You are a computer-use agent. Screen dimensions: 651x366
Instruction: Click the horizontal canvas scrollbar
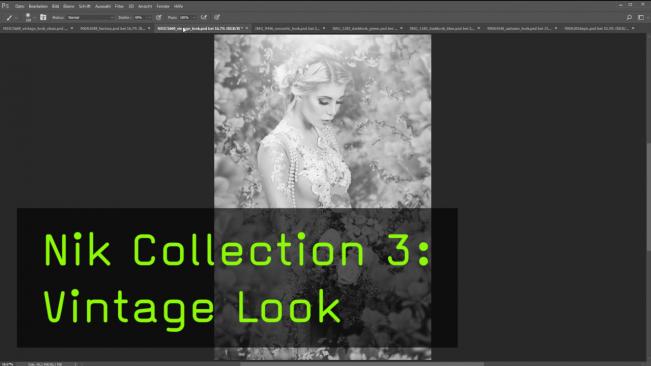[x=361, y=364]
